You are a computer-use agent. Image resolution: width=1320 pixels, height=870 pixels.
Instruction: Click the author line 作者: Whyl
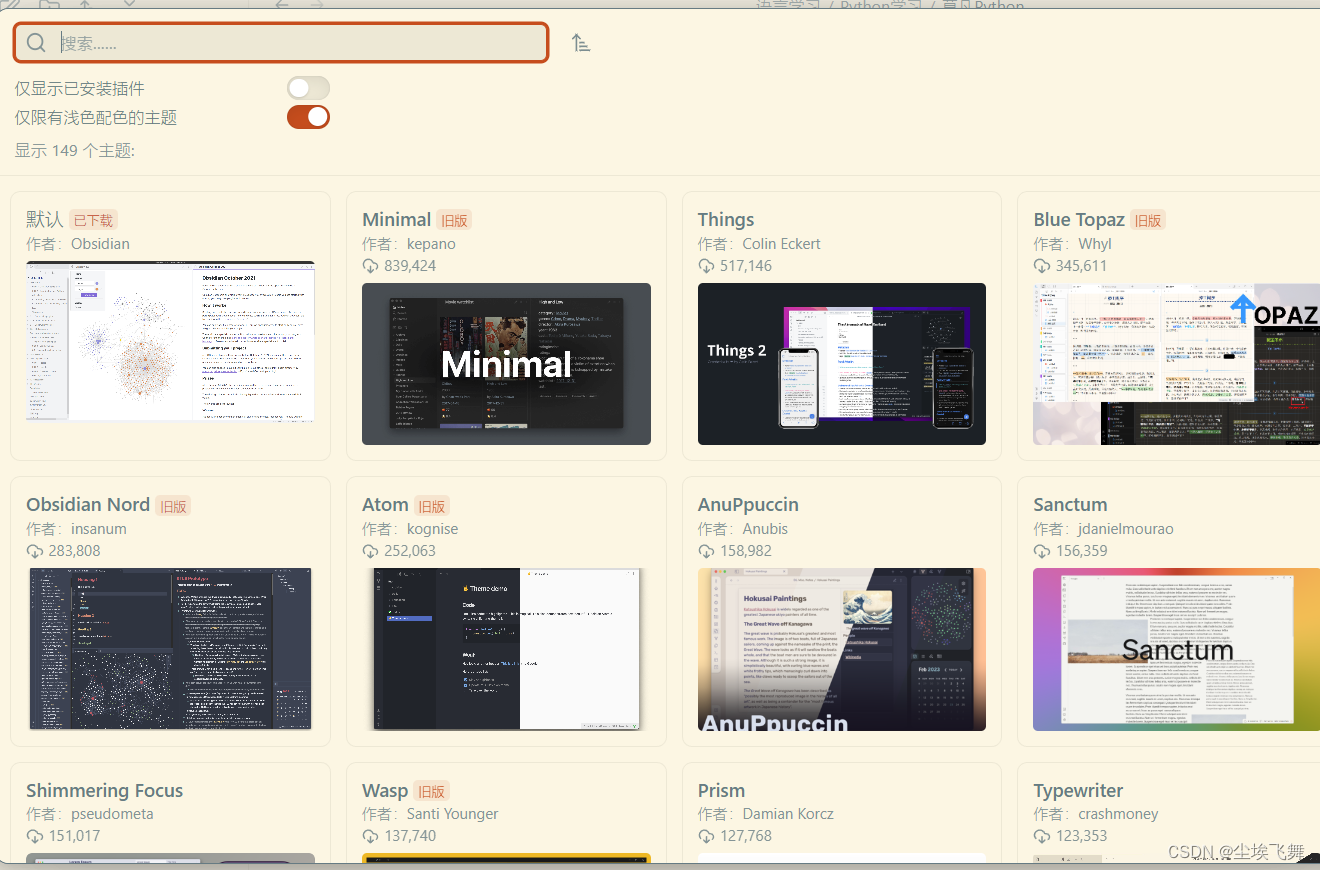coord(1073,244)
